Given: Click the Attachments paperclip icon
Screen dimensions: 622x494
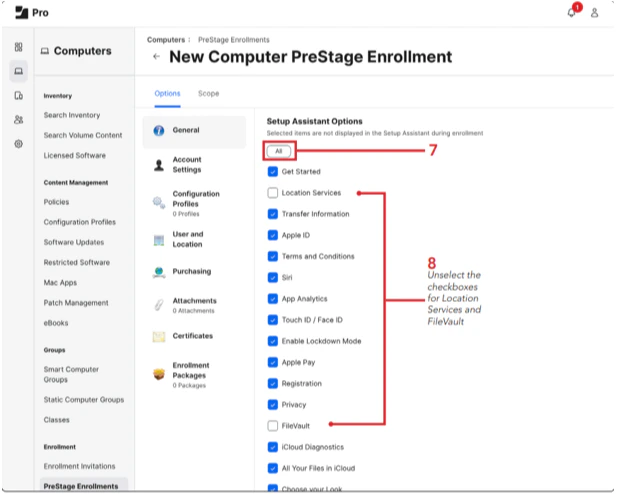Looking at the screenshot, I should [159, 305].
